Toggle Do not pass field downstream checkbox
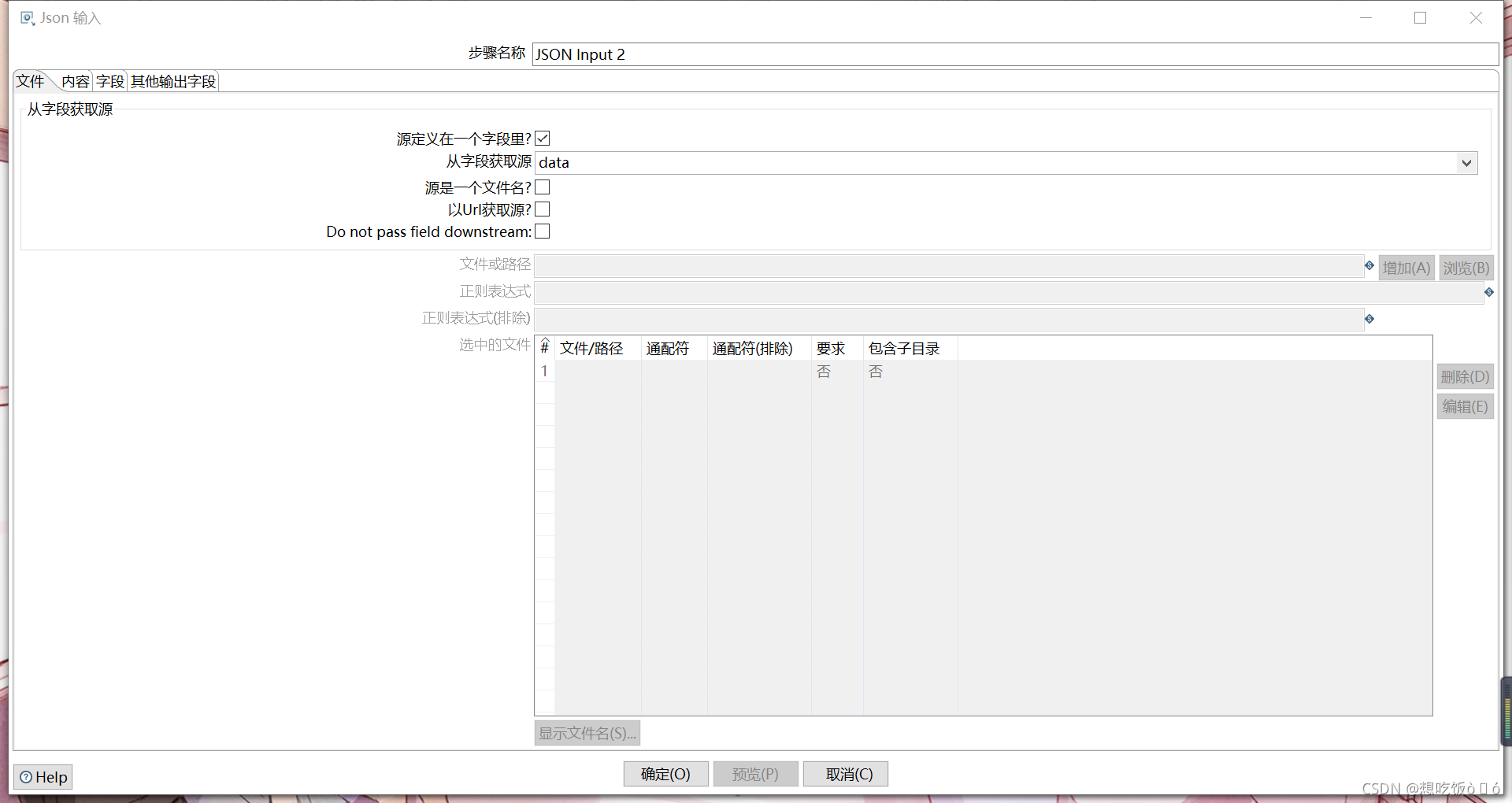The height and width of the screenshot is (803, 1512). [543, 231]
